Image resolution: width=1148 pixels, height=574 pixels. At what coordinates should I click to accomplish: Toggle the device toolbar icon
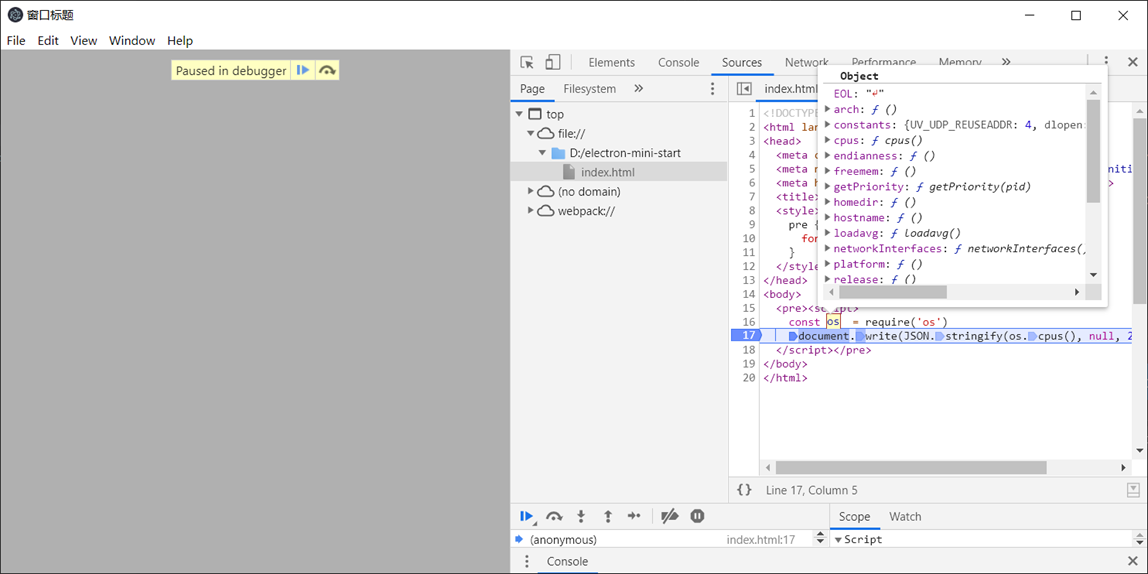553,62
